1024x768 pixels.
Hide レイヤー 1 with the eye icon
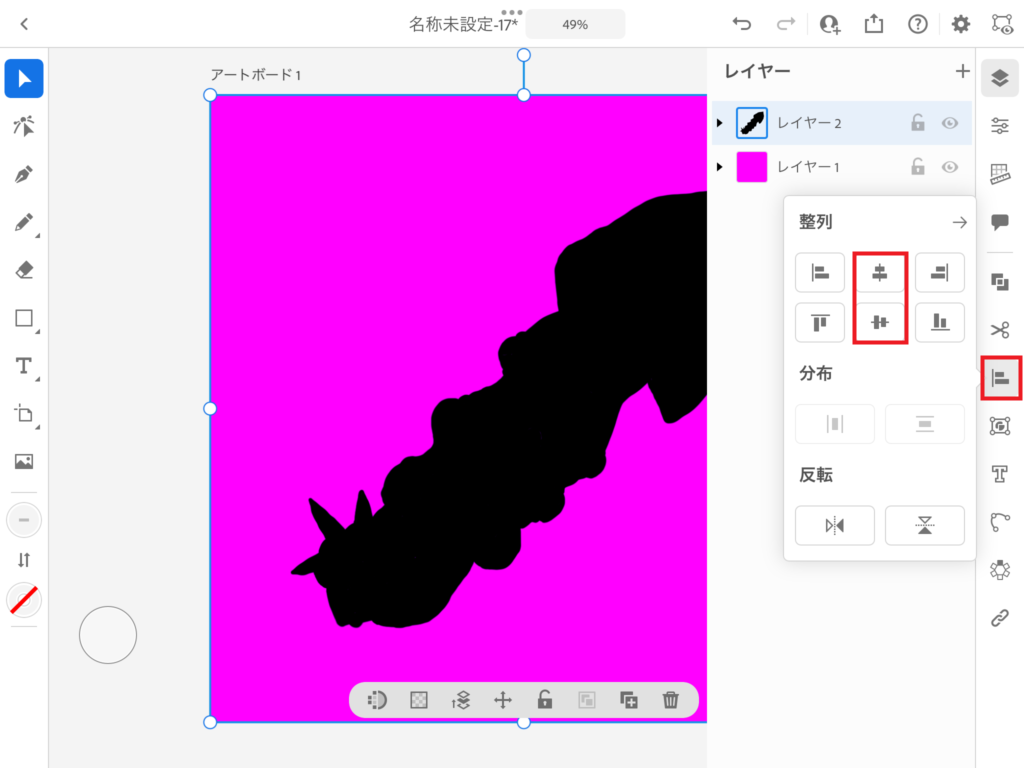[x=950, y=167]
